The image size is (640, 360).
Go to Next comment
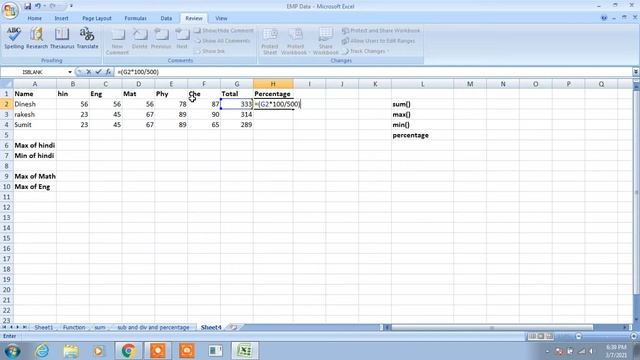[x=182, y=39]
